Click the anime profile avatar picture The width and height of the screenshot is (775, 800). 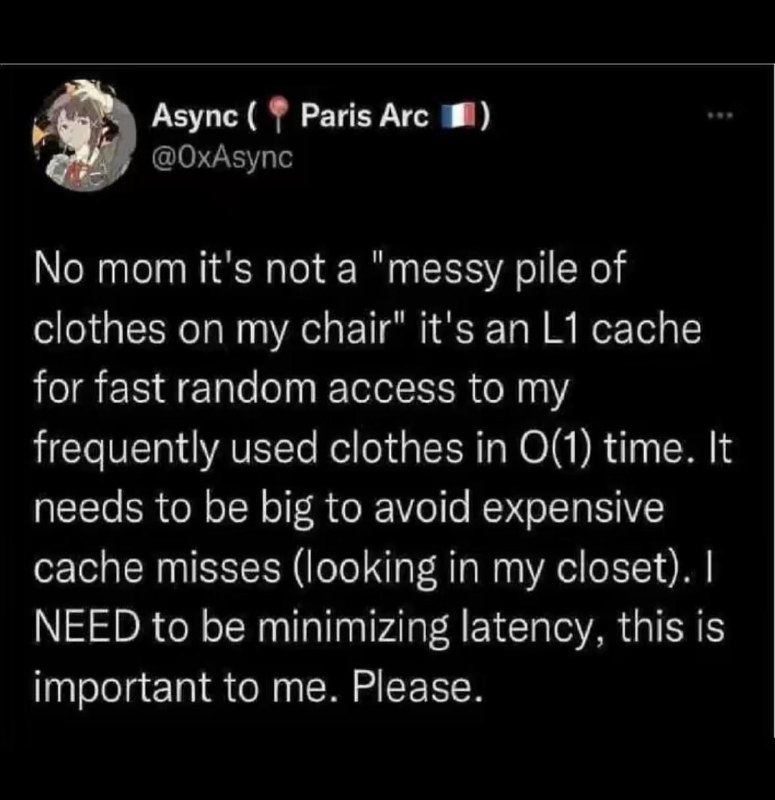click(x=85, y=137)
